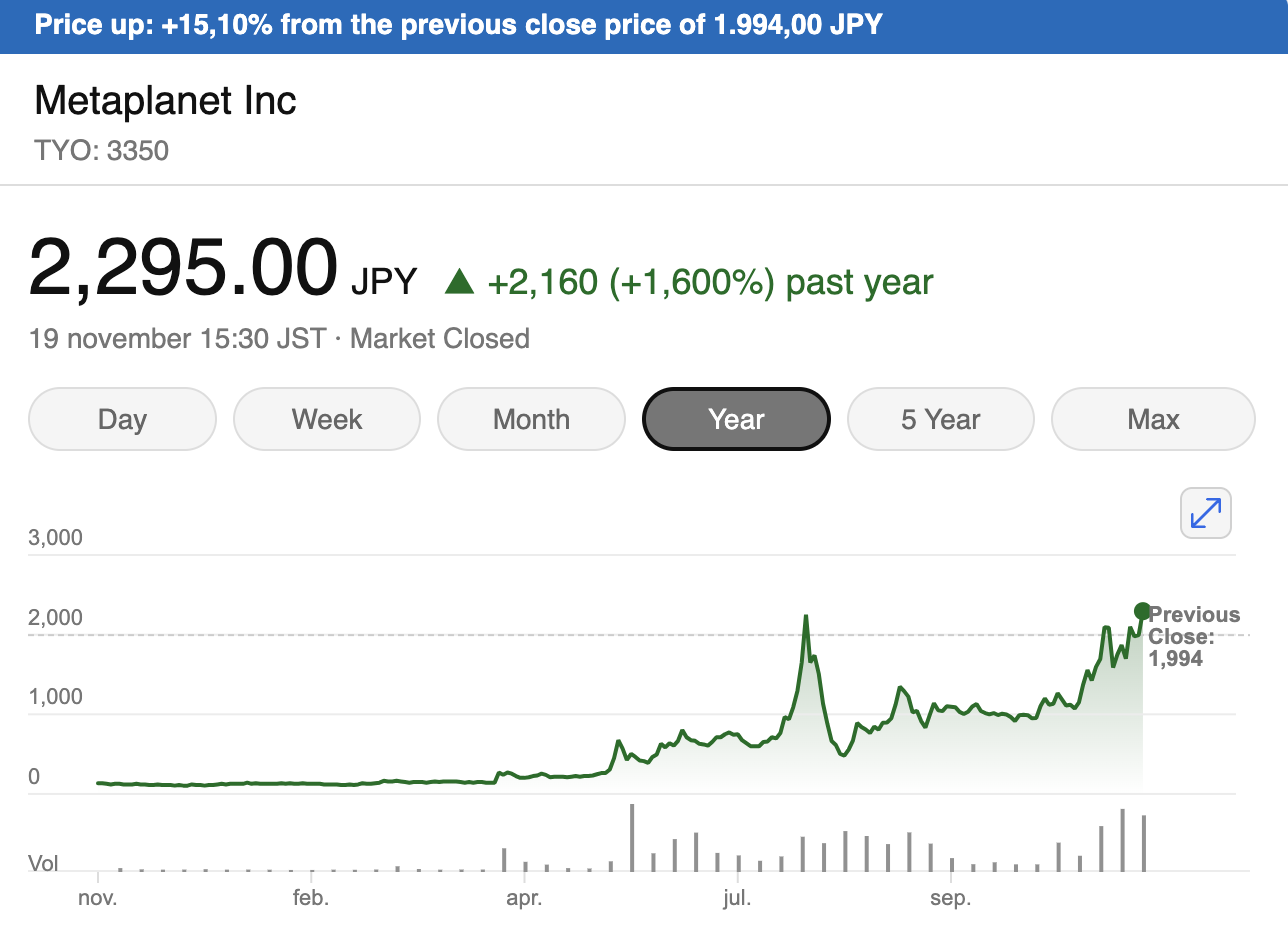Click the jul. label on the time axis
The height and width of the screenshot is (934, 1288).
click(x=736, y=898)
